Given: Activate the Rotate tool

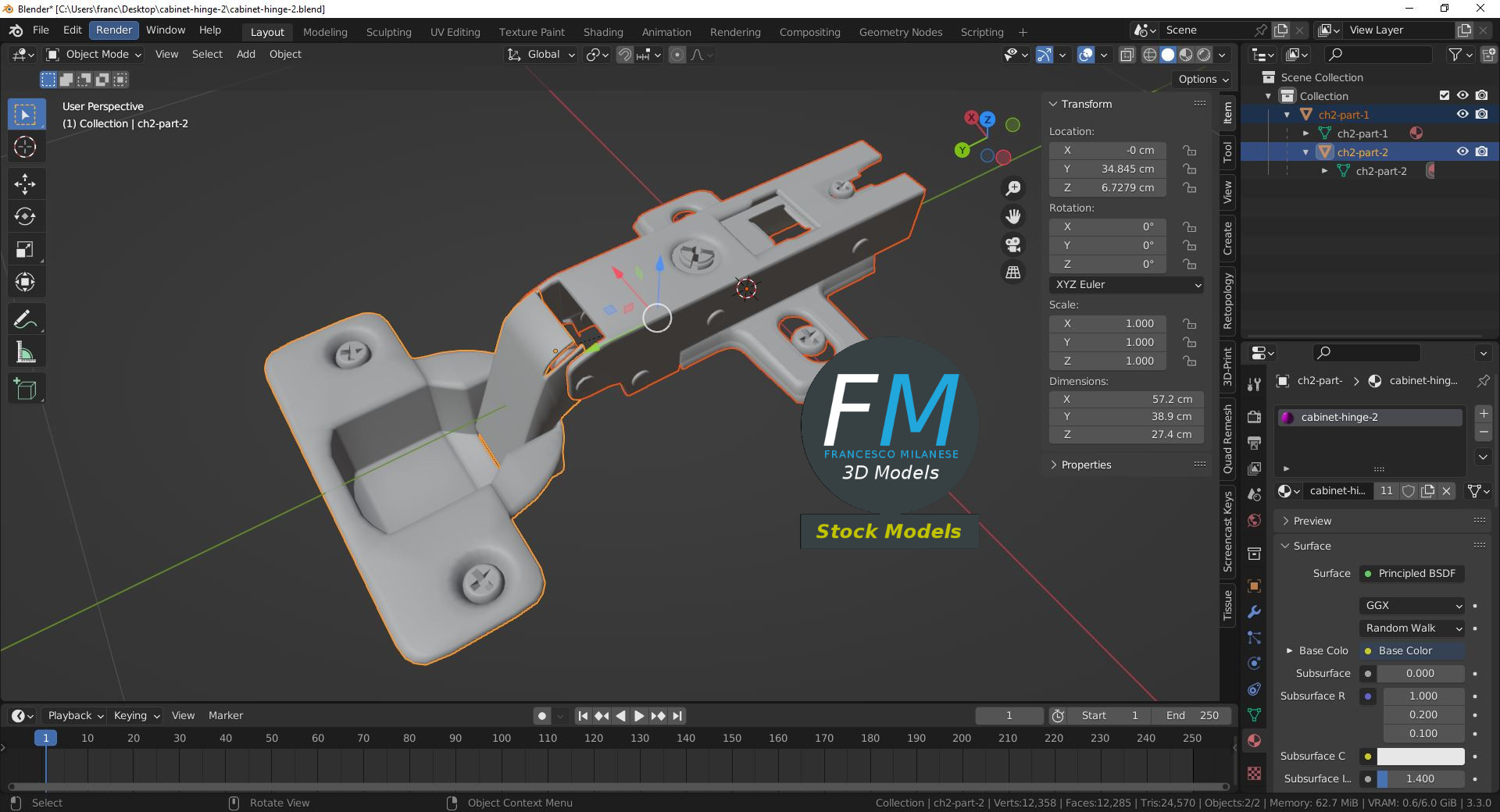Looking at the screenshot, I should (25, 217).
